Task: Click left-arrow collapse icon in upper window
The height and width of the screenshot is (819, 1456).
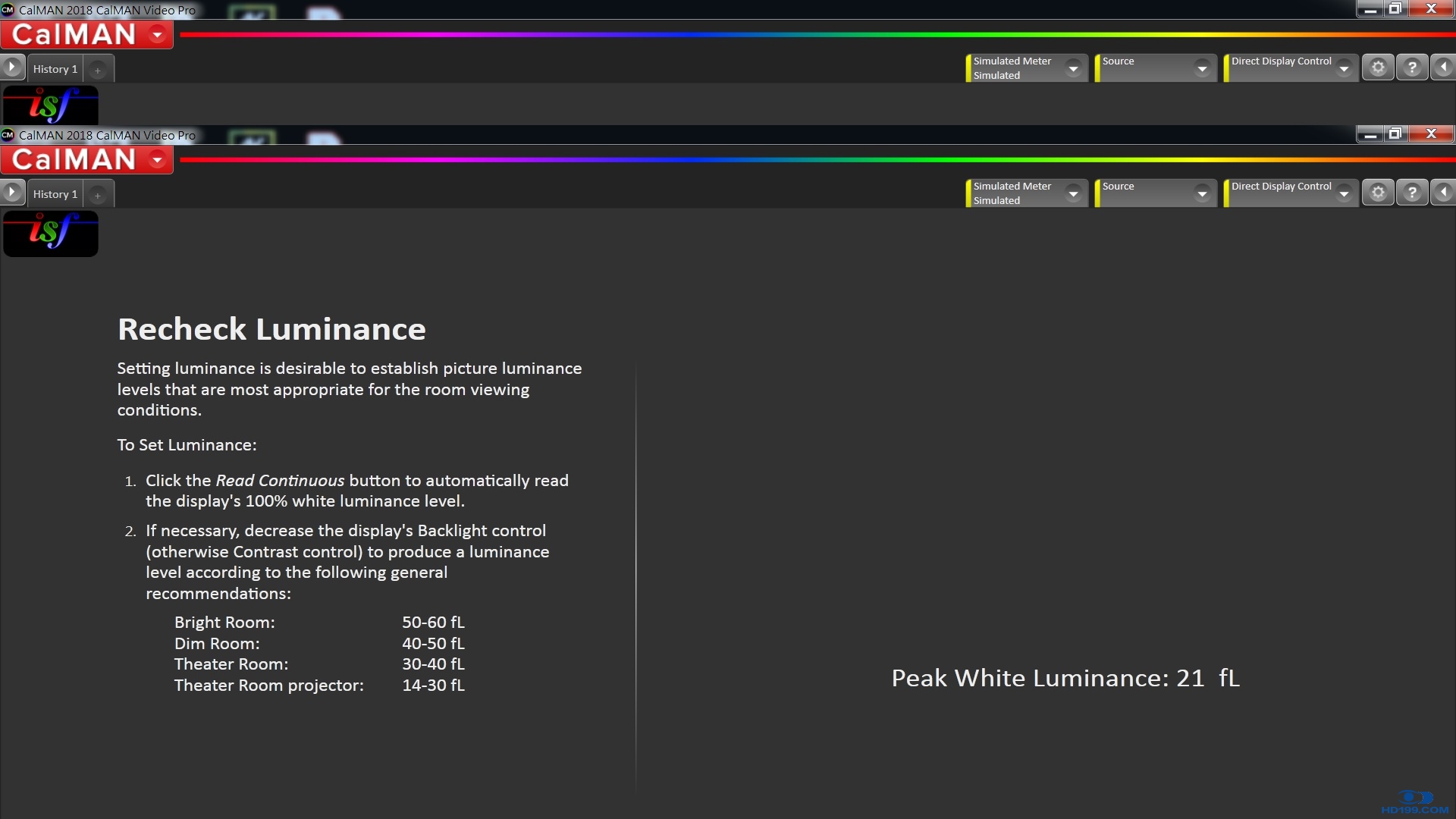Action: pyautogui.click(x=1443, y=67)
